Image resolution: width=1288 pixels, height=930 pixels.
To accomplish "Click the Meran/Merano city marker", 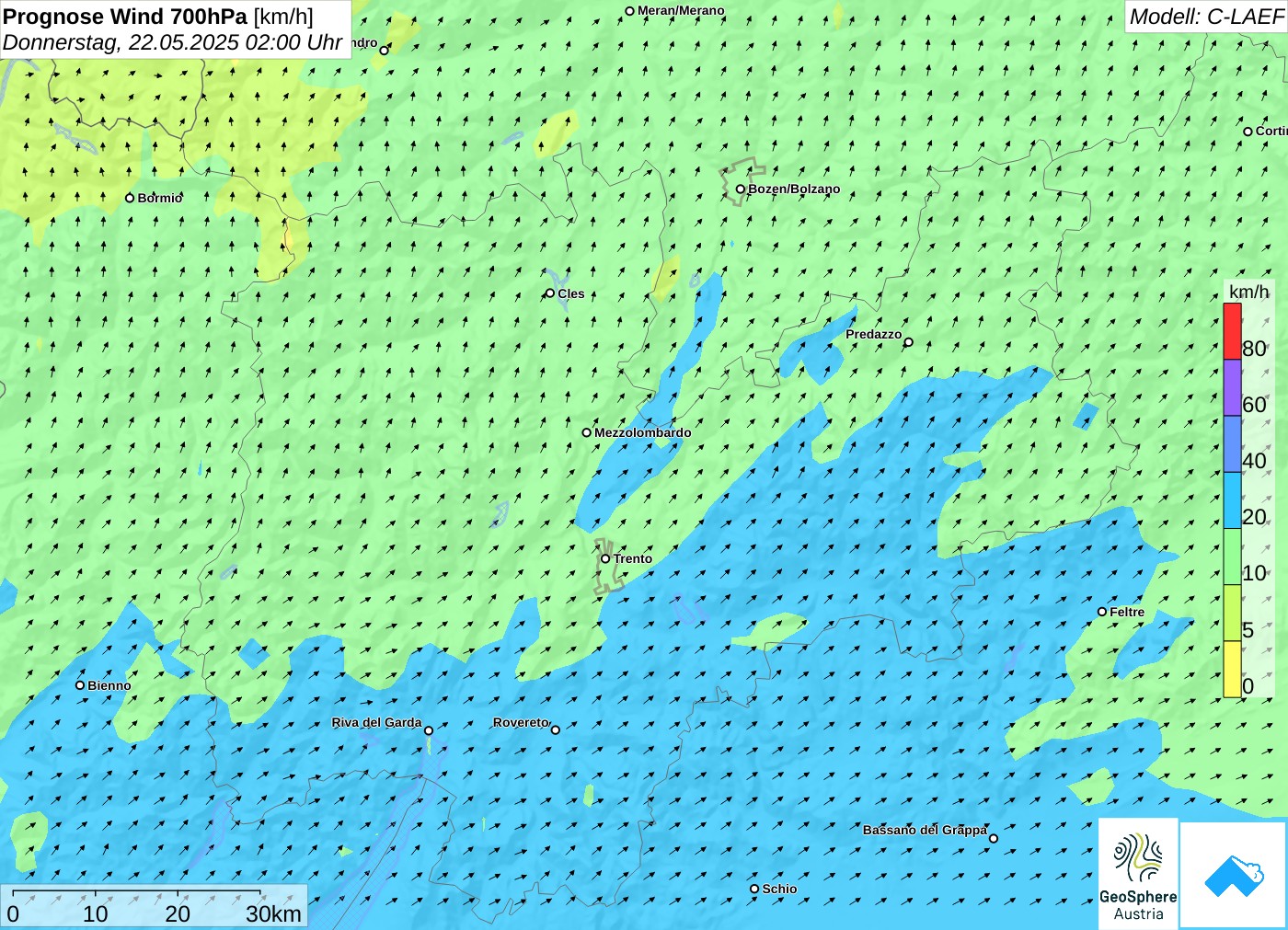I will point(630,11).
